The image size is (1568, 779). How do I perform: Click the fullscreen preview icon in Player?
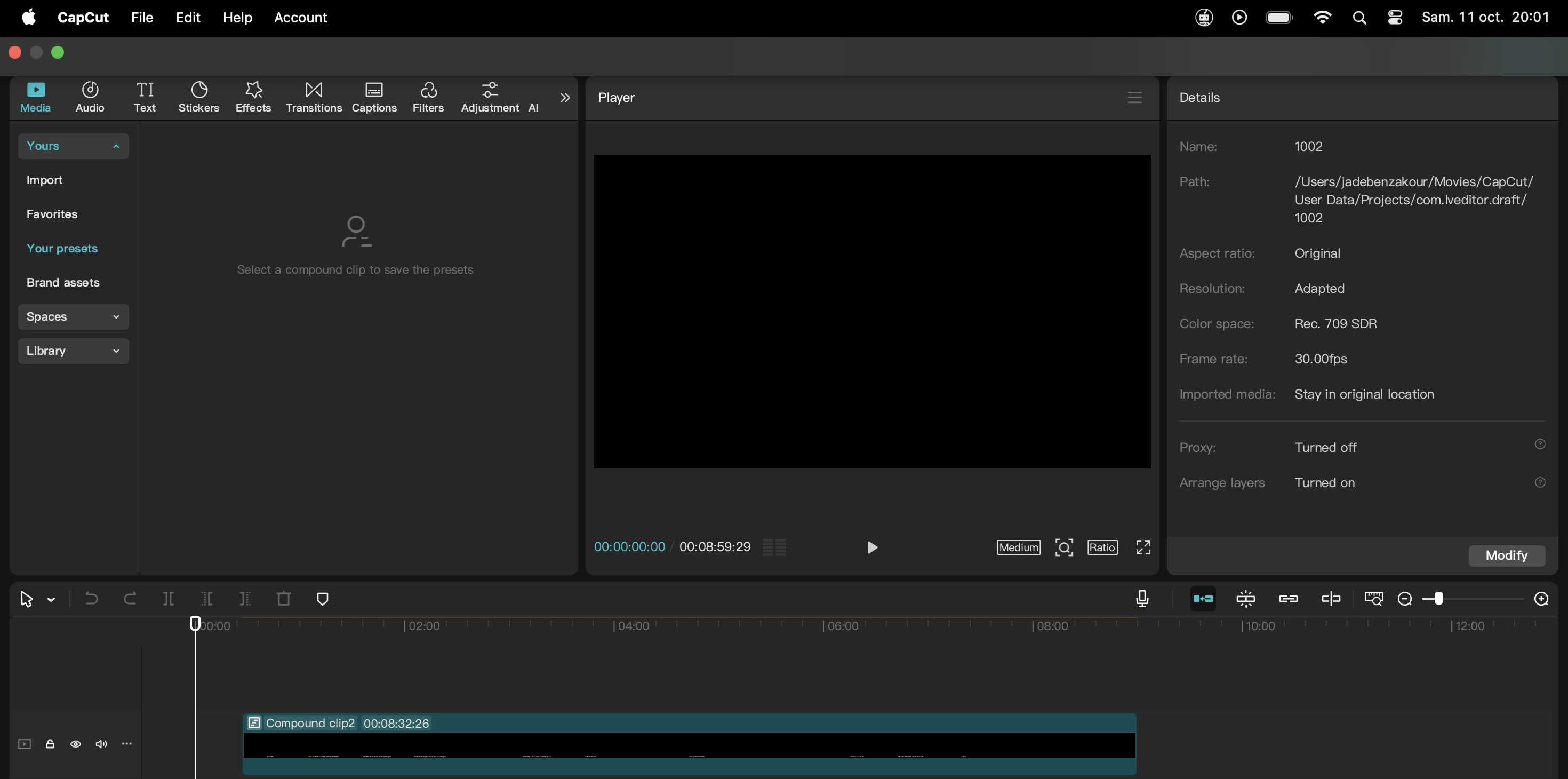[1143, 547]
